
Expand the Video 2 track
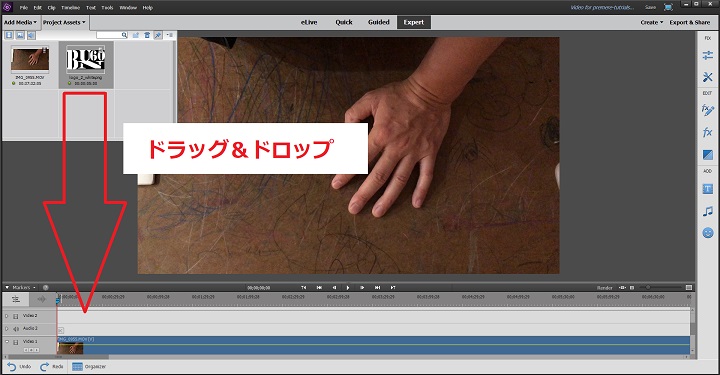6,316
